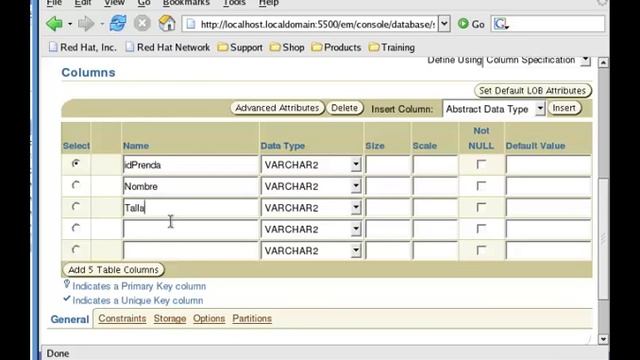Click the Stop loading icon
Viewport: 640px width, 360px height.
142,24
